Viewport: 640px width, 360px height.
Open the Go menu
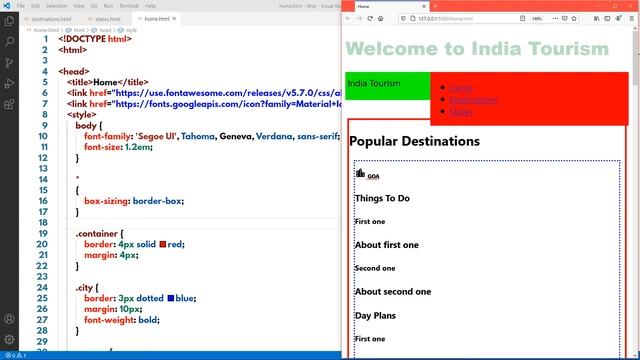94,6
